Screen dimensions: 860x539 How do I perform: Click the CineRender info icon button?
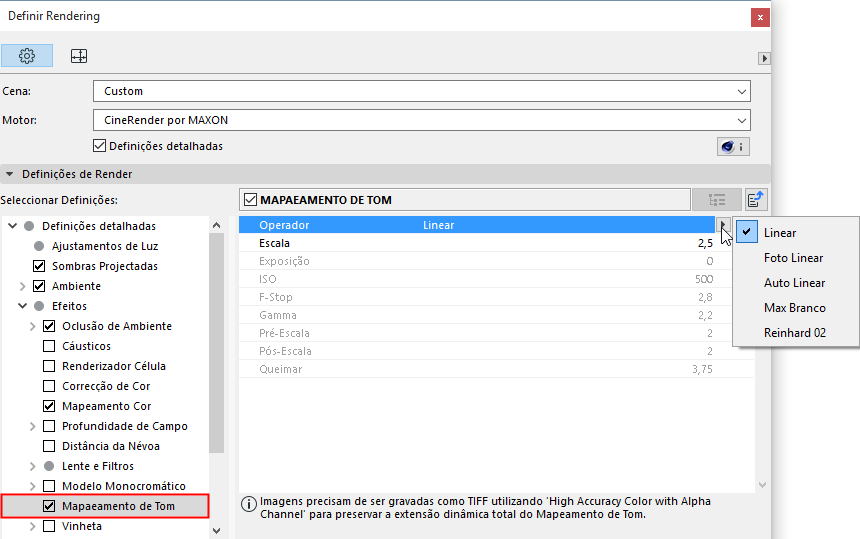click(x=733, y=146)
